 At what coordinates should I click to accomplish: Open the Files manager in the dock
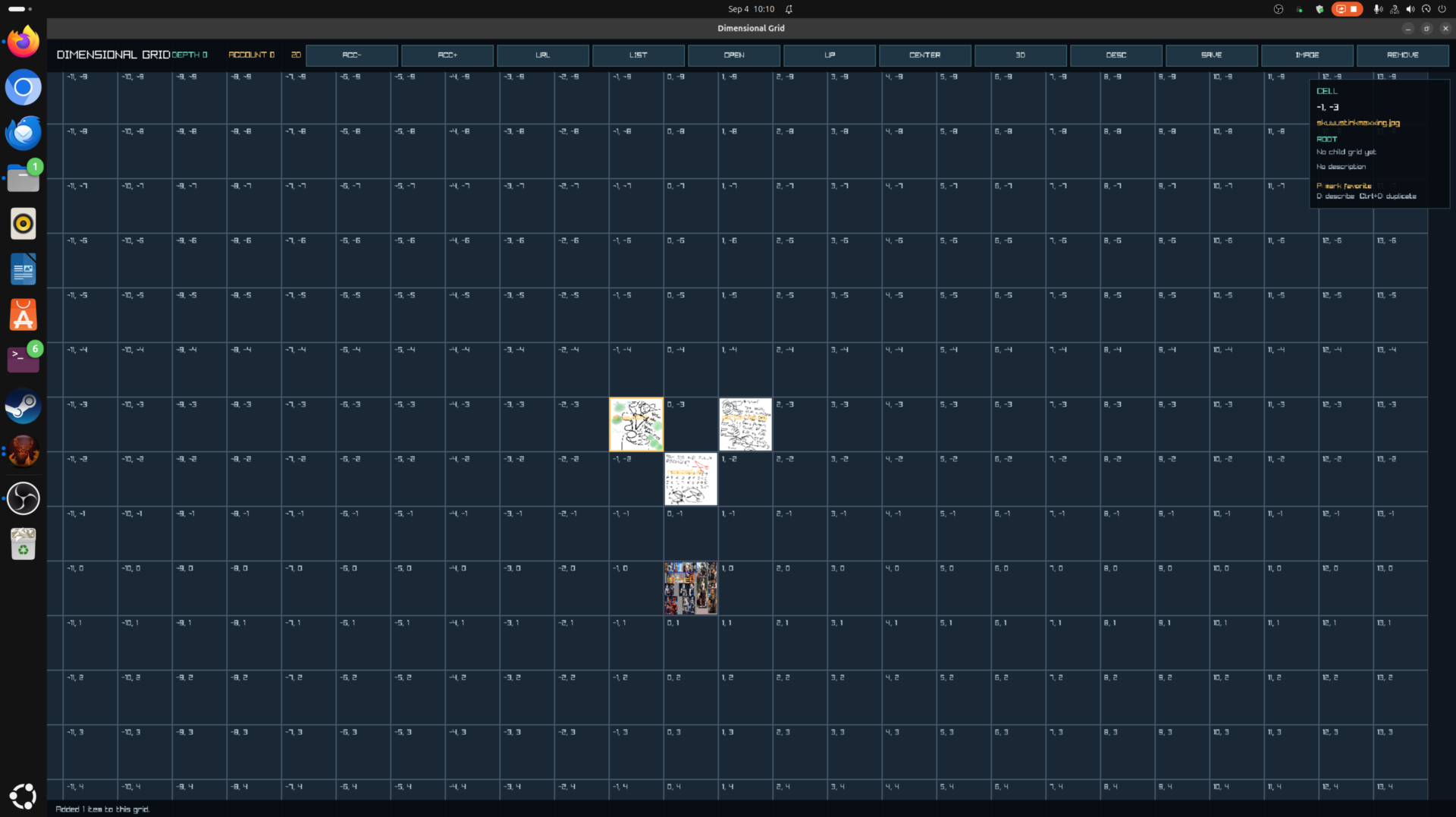24,178
